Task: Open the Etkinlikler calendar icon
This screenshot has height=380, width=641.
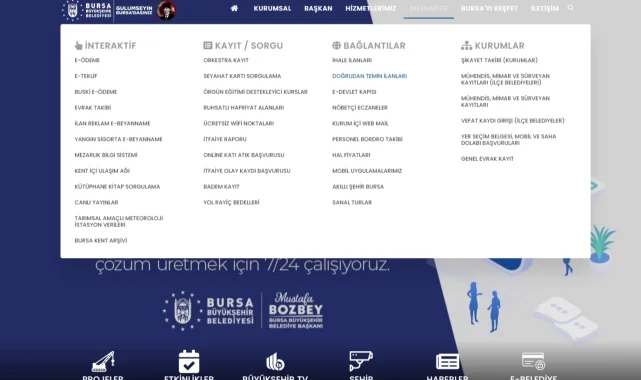Action: [x=189, y=361]
